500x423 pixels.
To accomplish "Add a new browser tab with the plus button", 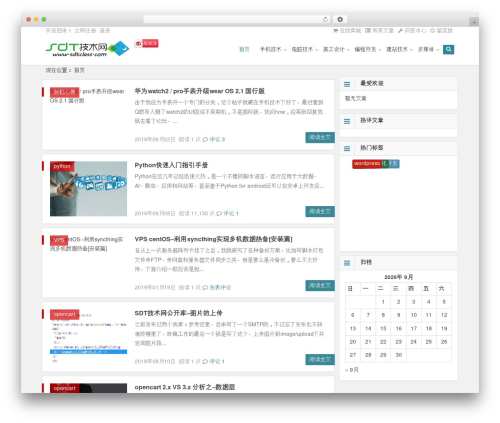I will click(x=474, y=22).
